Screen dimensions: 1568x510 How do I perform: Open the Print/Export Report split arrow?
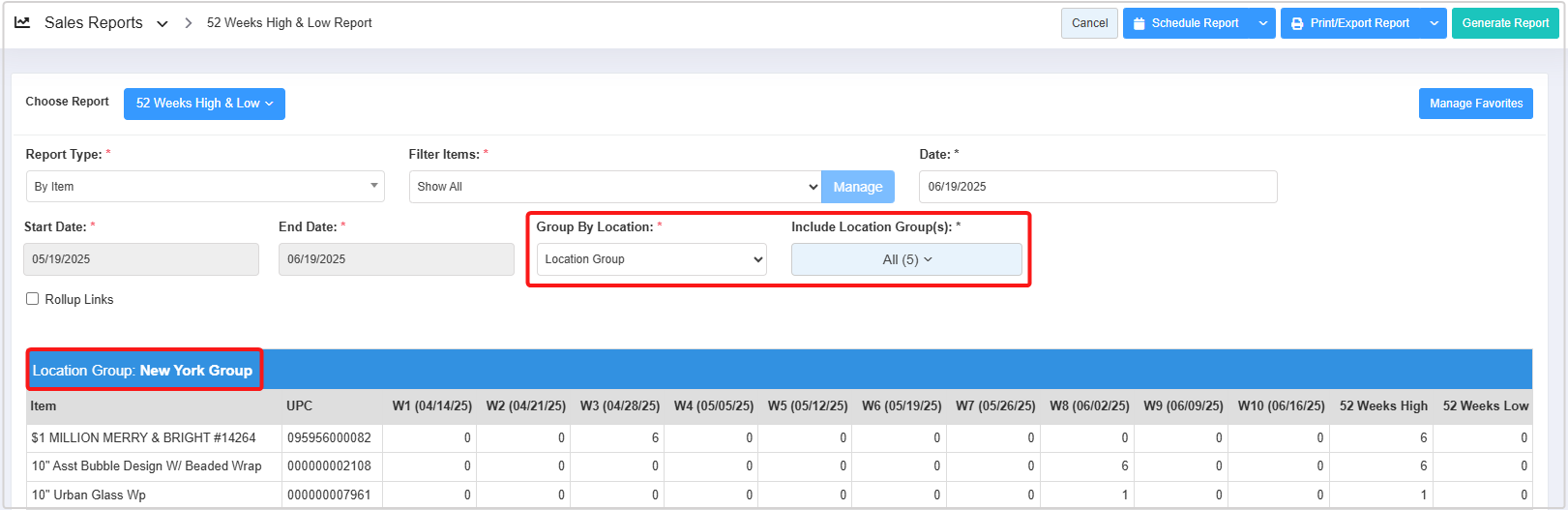(x=1435, y=23)
